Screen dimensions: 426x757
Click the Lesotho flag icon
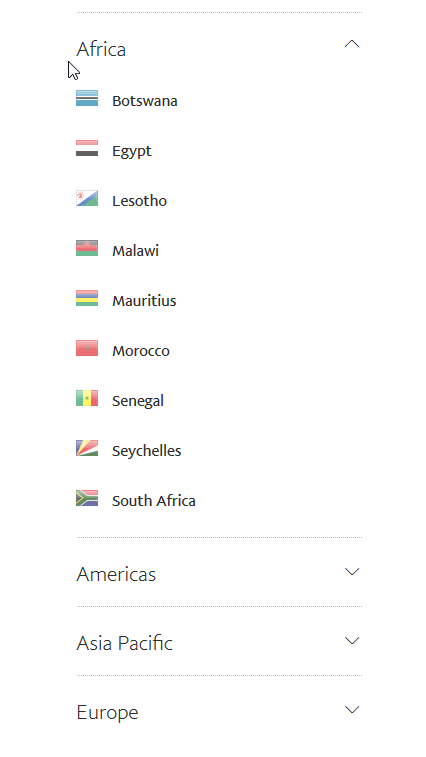(87, 198)
